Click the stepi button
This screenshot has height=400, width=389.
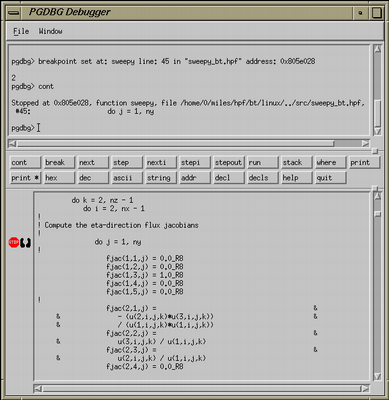(195, 163)
